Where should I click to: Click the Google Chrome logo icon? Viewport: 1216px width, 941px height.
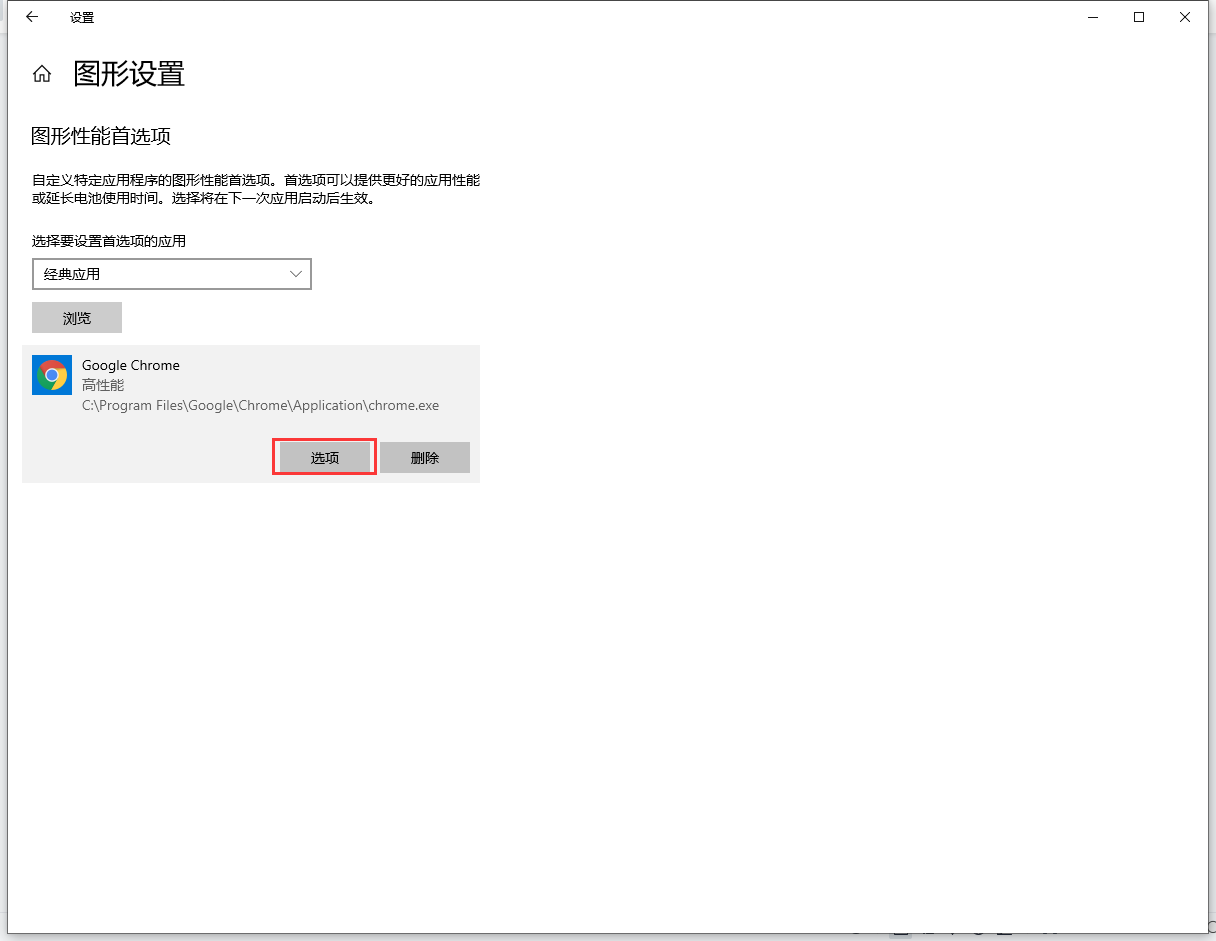point(52,375)
